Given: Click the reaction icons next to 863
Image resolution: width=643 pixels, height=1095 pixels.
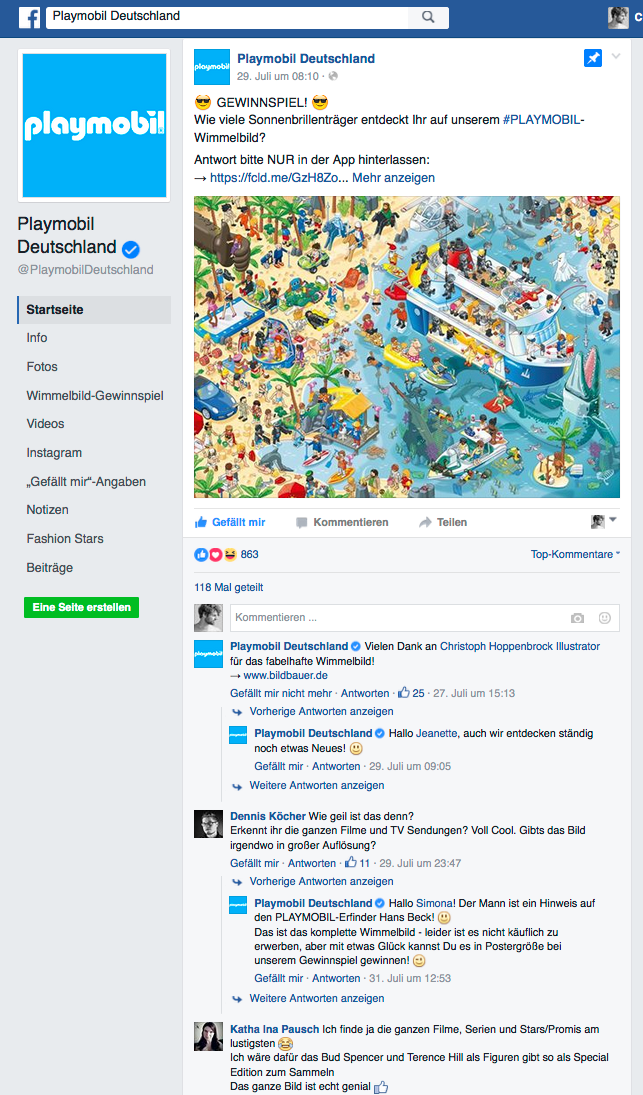Looking at the screenshot, I should click(x=215, y=554).
